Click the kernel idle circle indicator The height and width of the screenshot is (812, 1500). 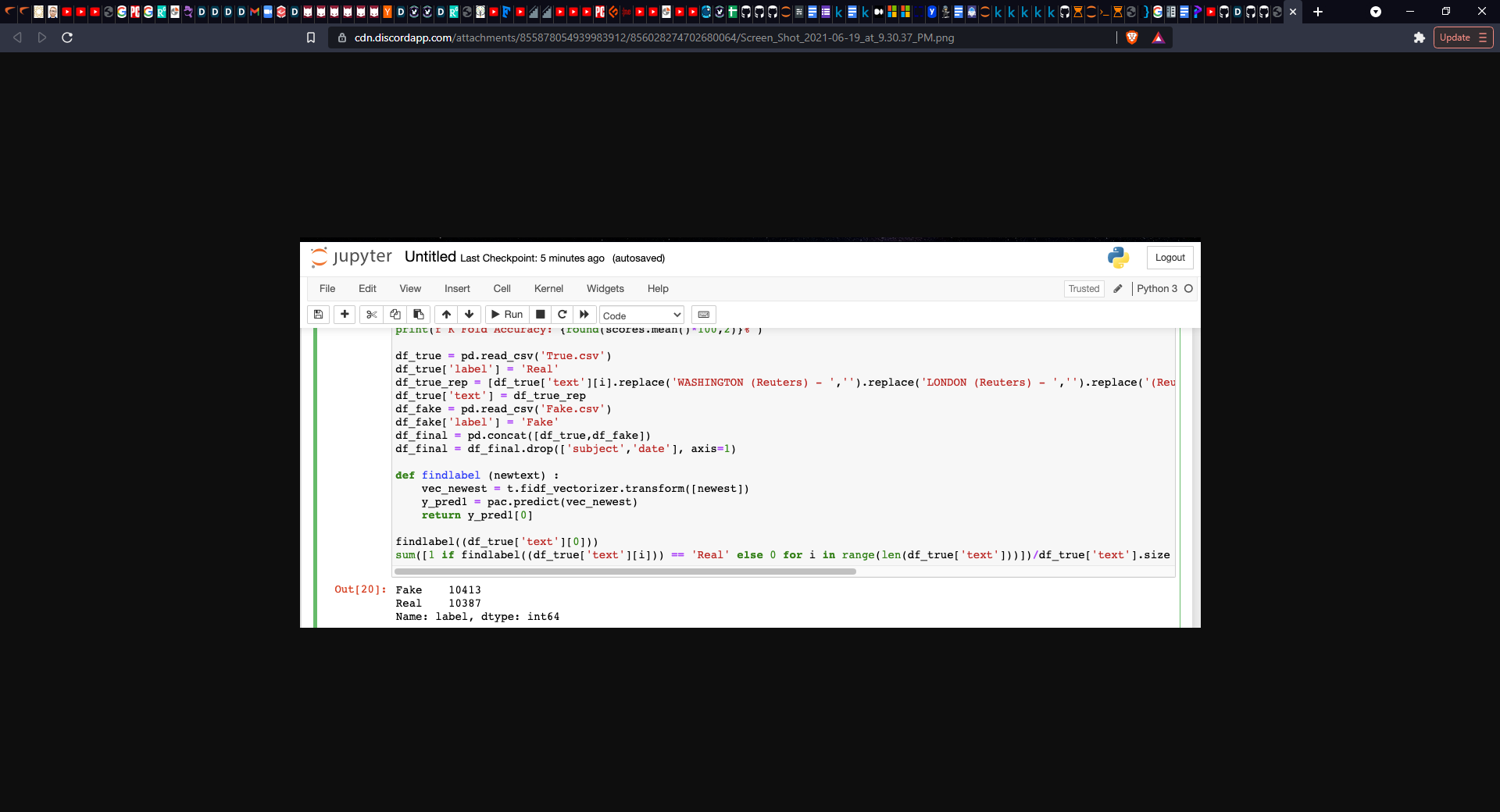[x=1188, y=289]
